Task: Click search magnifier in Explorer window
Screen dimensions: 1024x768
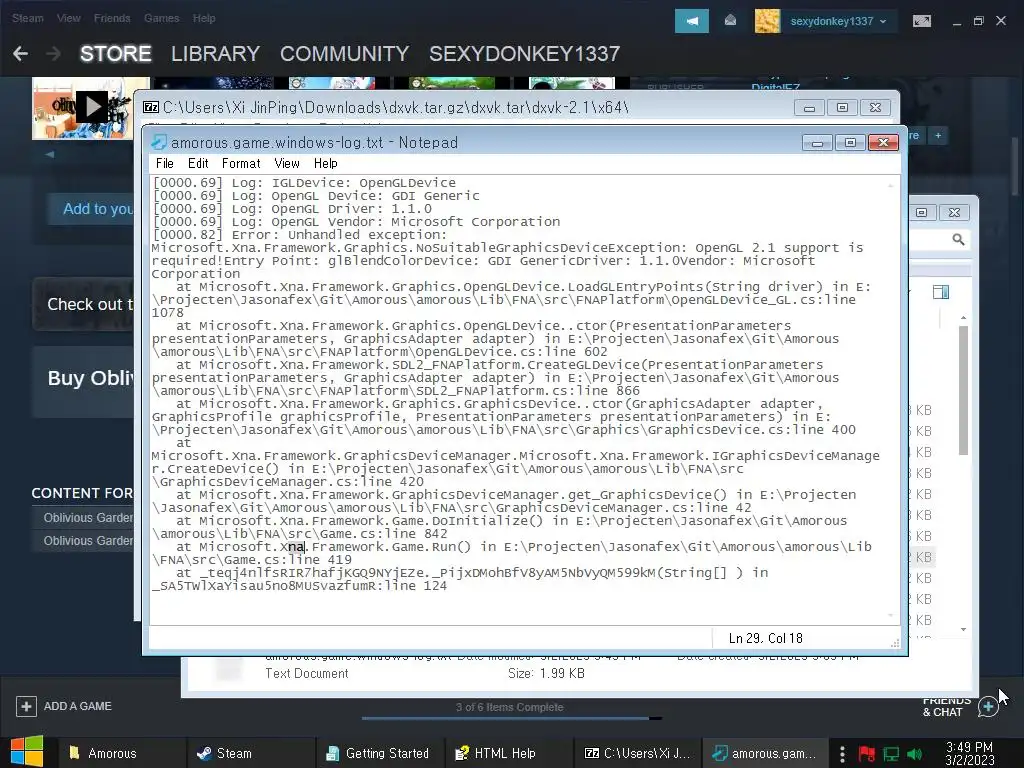Action: click(958, 240)
